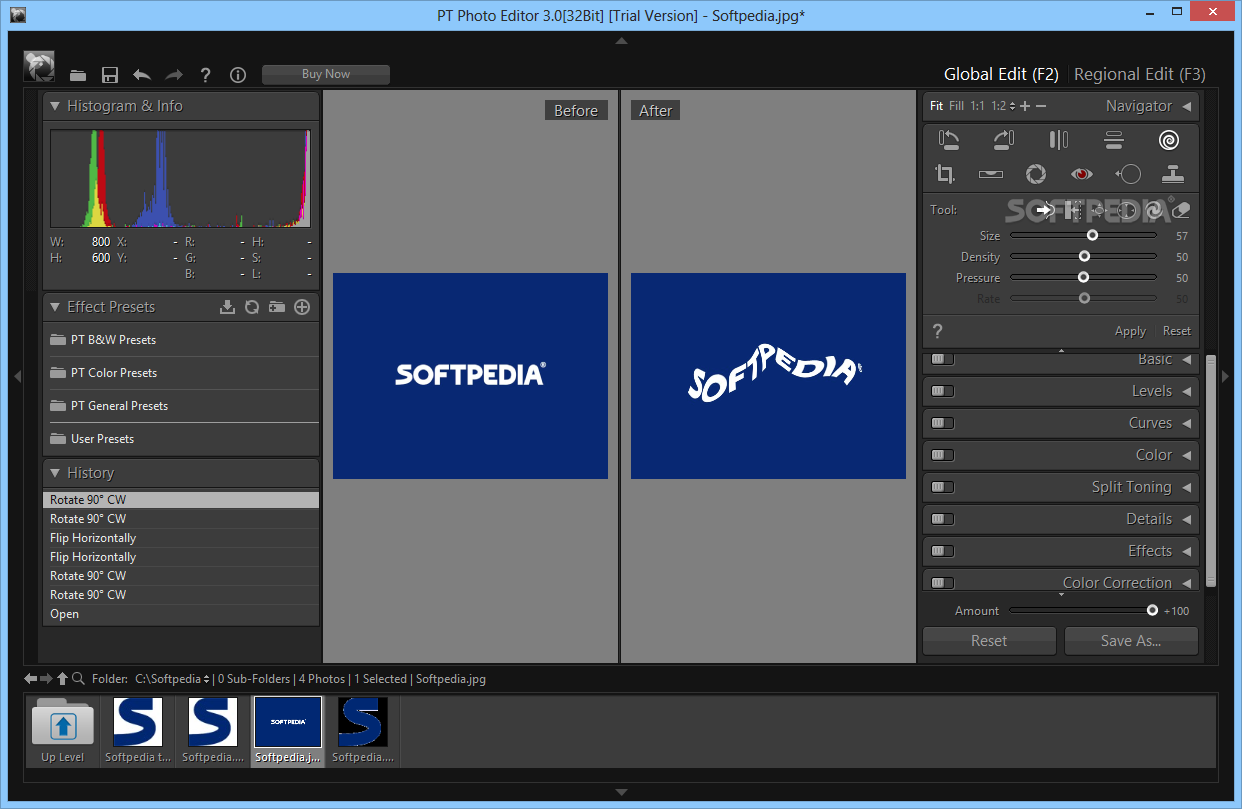Flip the image vertically

[1113, 140]
